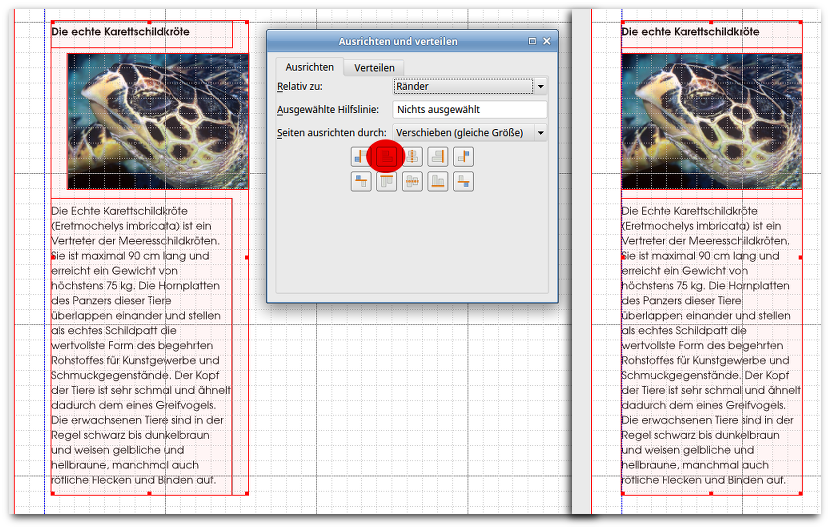Align tops of selected items

tap(386, 181)
